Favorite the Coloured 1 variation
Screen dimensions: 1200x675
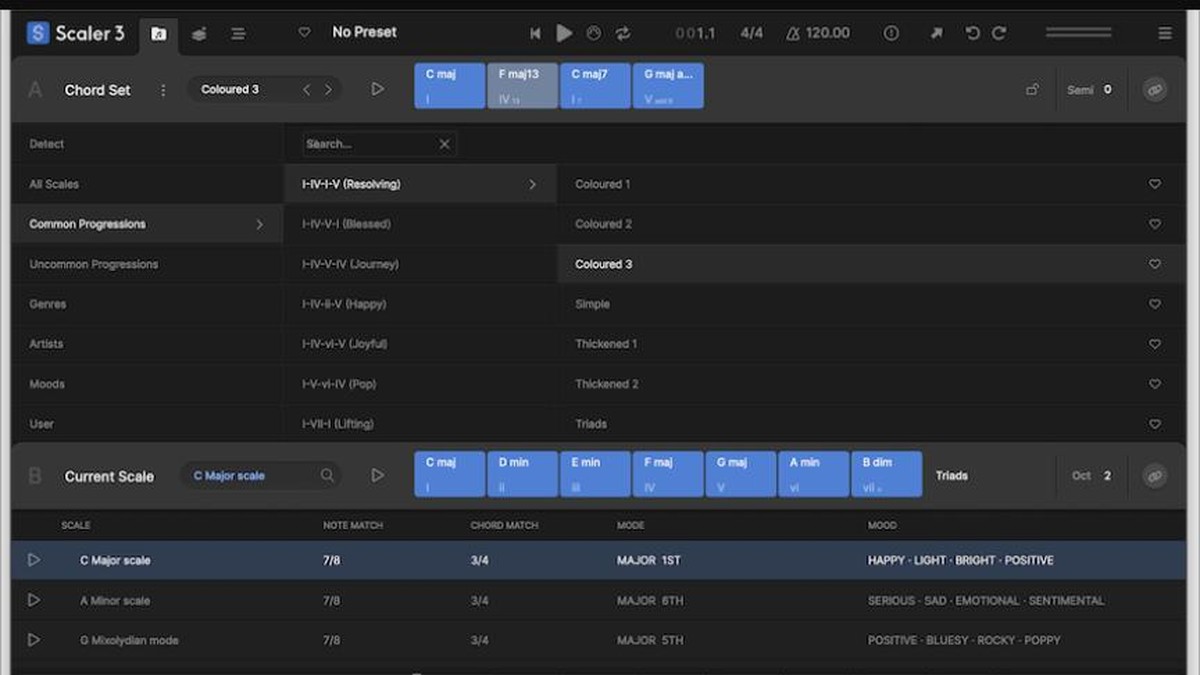[x=1155, y=184]
